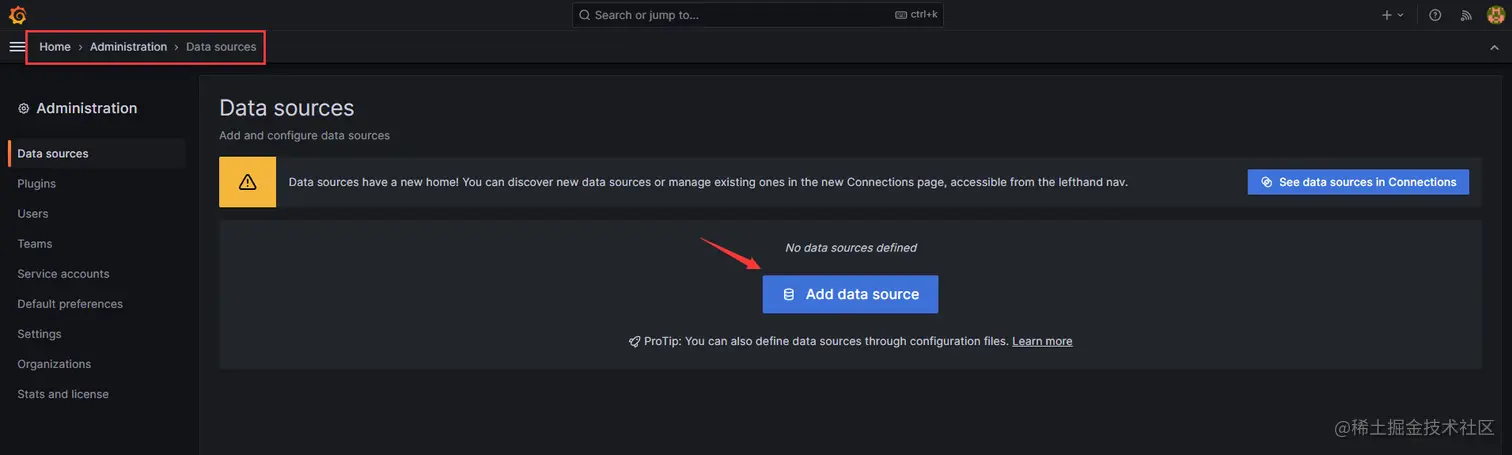
Task: Open the Users sidebar item
Action: (x=33, y=214)
